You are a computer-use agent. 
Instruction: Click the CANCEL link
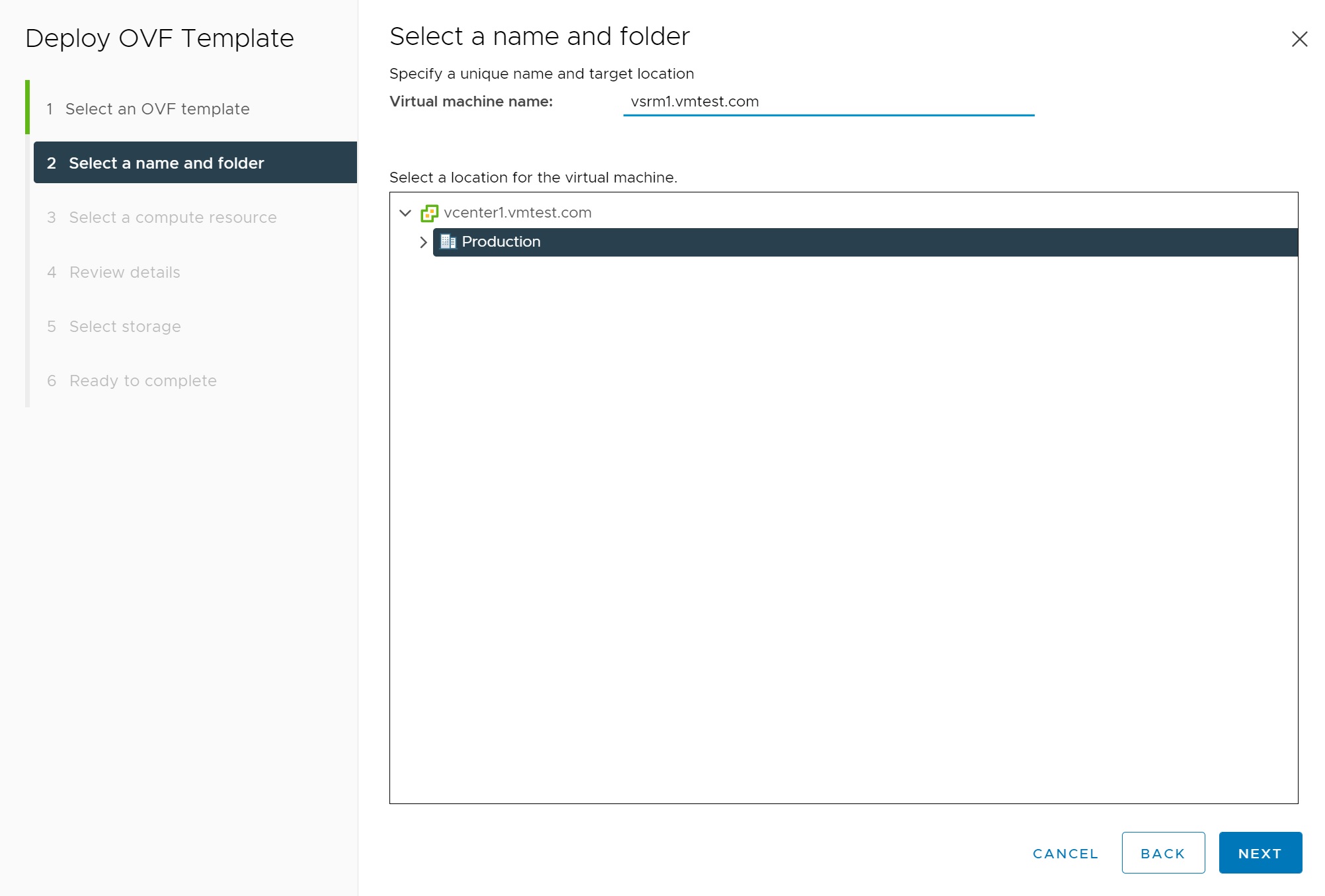pyautogui.click(x=1065, y=854)
